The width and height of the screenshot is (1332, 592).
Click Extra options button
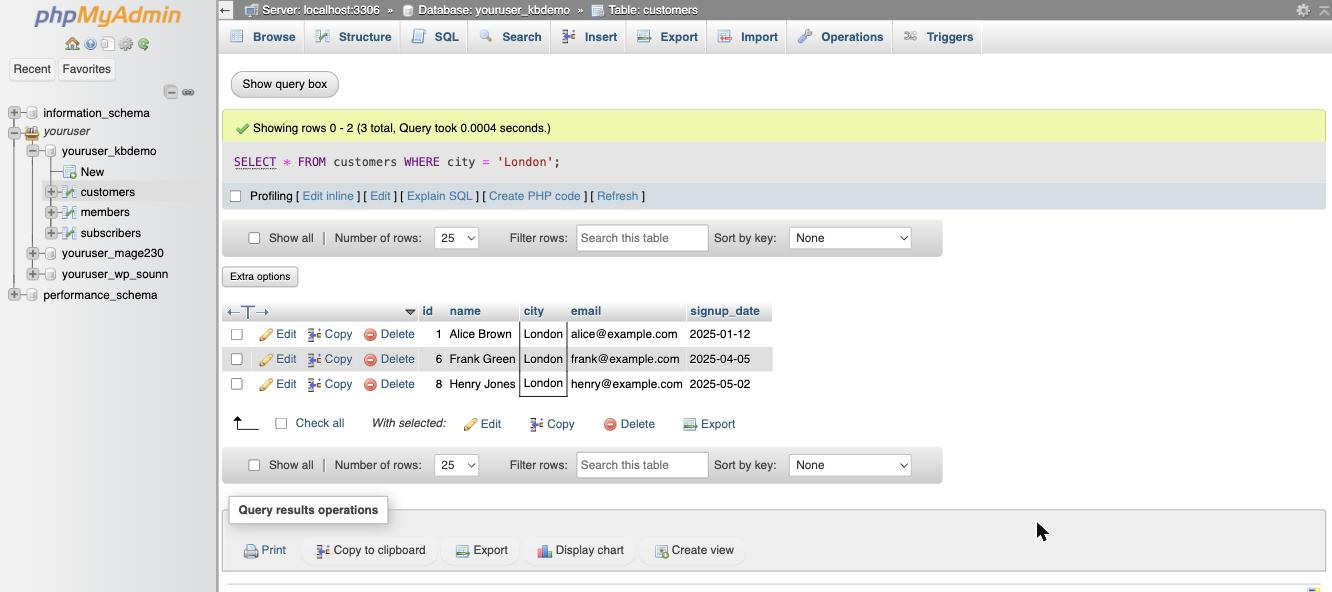tap(260, 277)
